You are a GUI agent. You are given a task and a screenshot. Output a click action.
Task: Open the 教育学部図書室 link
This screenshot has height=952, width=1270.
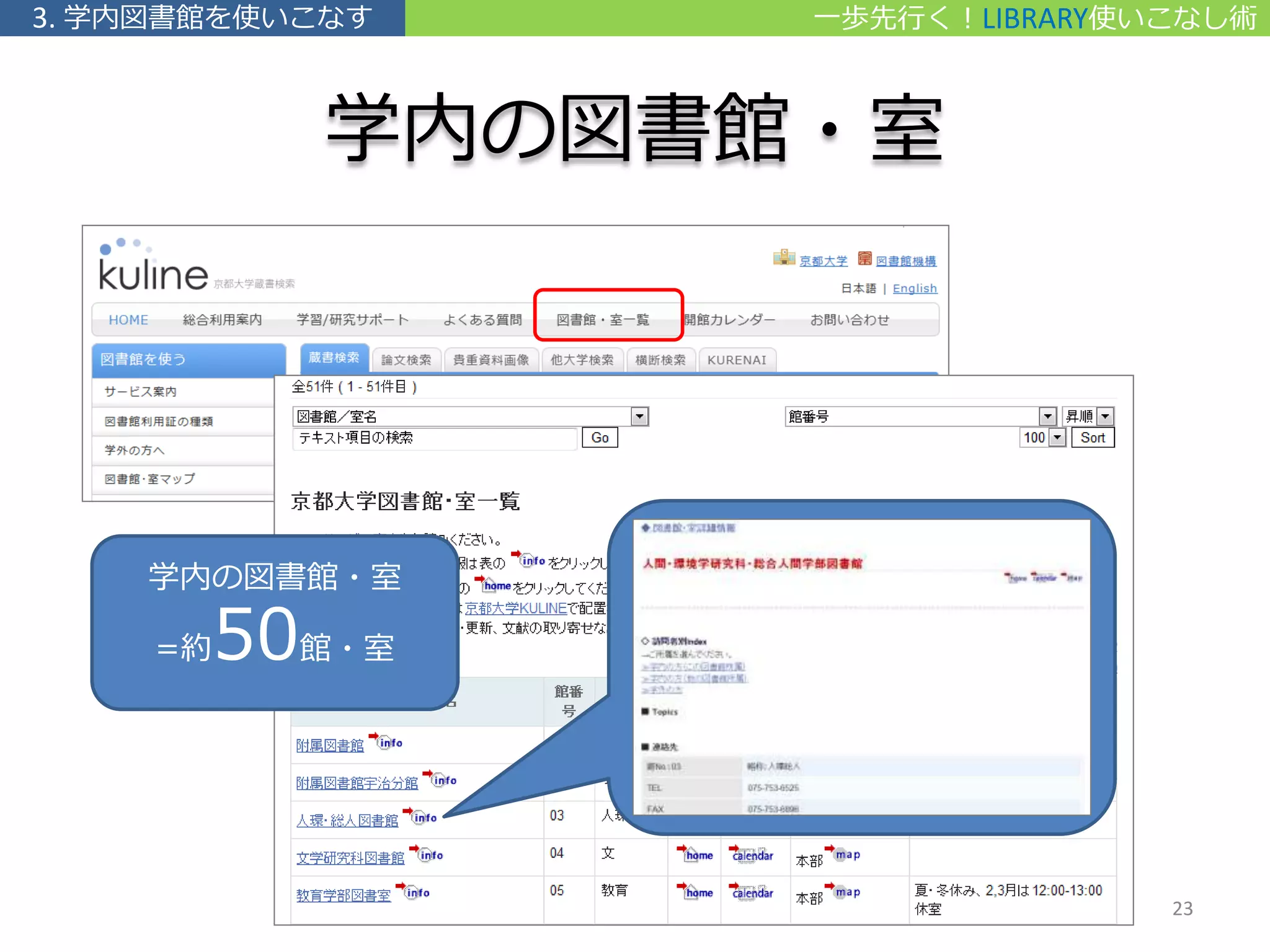coord(344,896)
